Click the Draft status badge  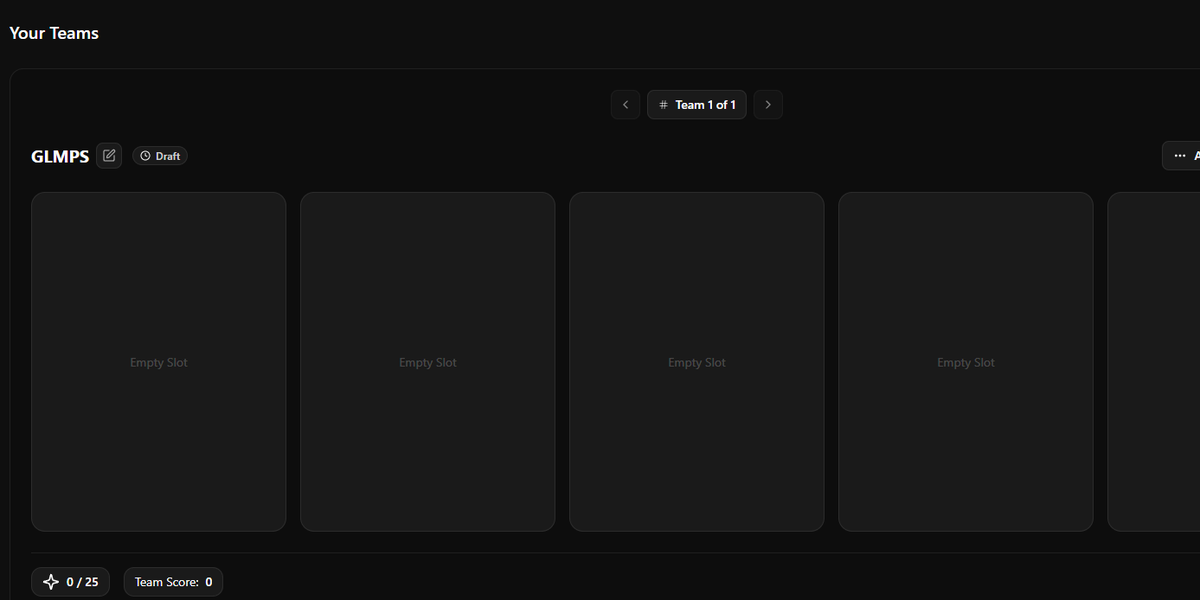(160, 156)
